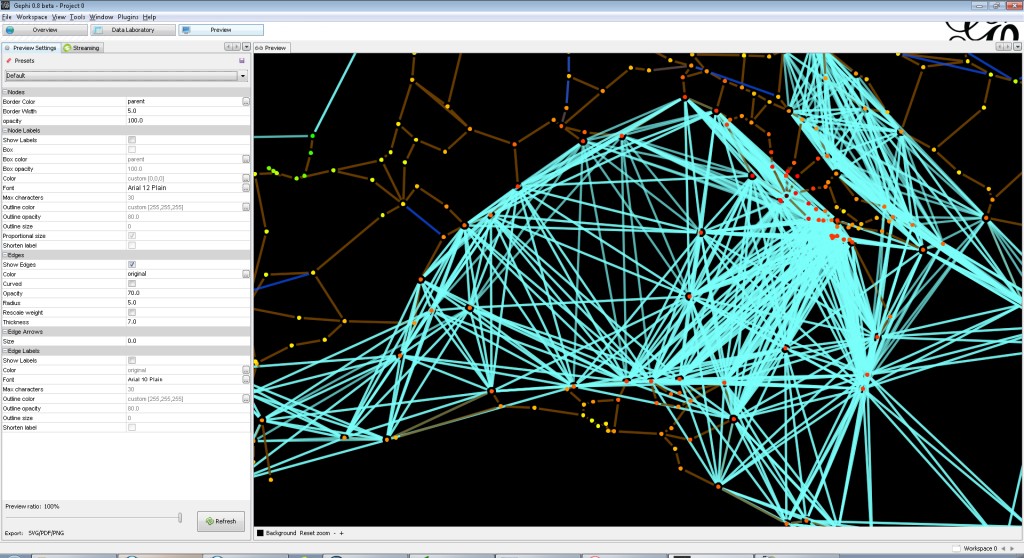Image resolution: width=1024 pixels, height=558 pixels.
Task: Open the Window menu
Action: (101, 17)
